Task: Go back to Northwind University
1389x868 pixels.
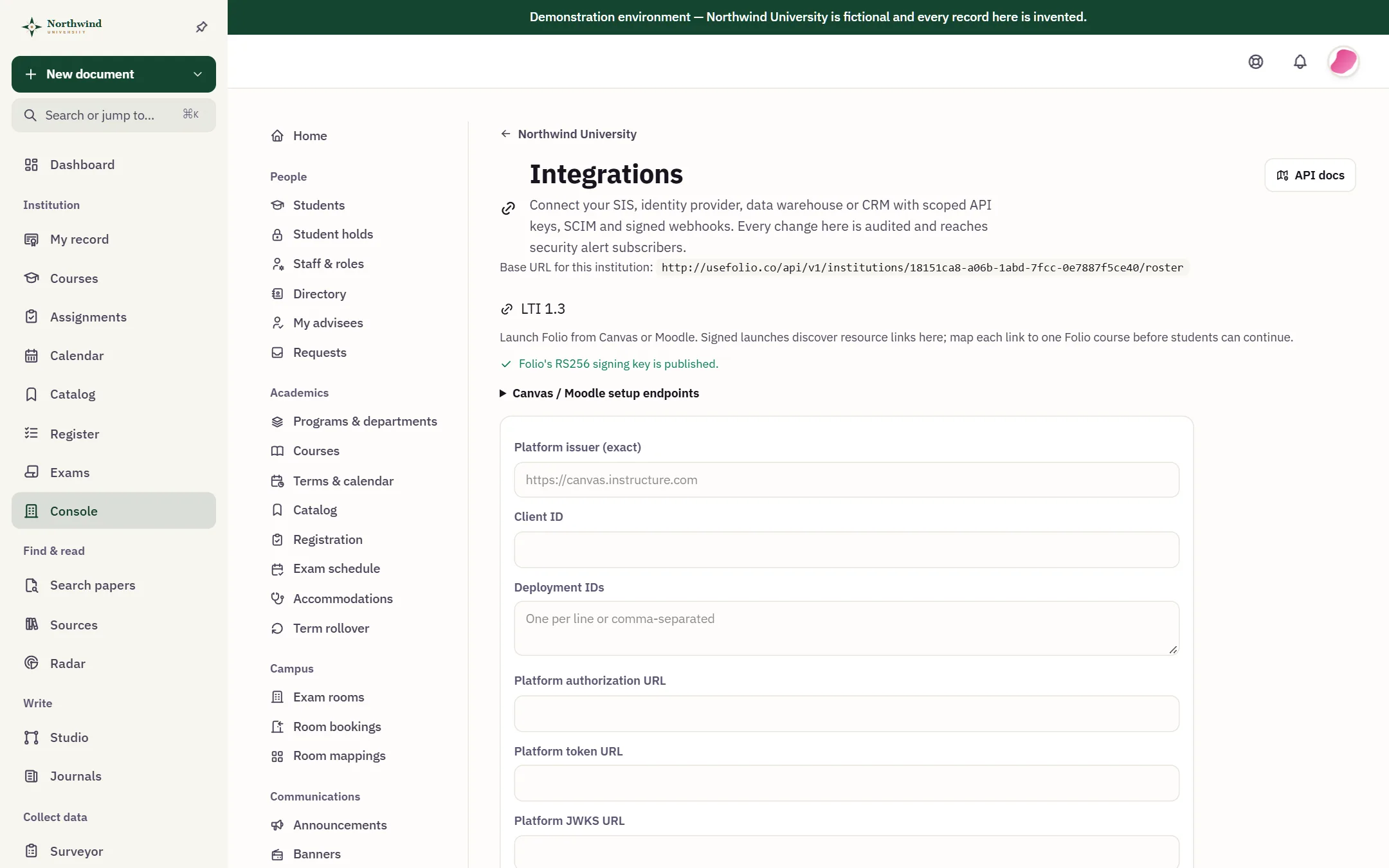Action: pos(568,134)
